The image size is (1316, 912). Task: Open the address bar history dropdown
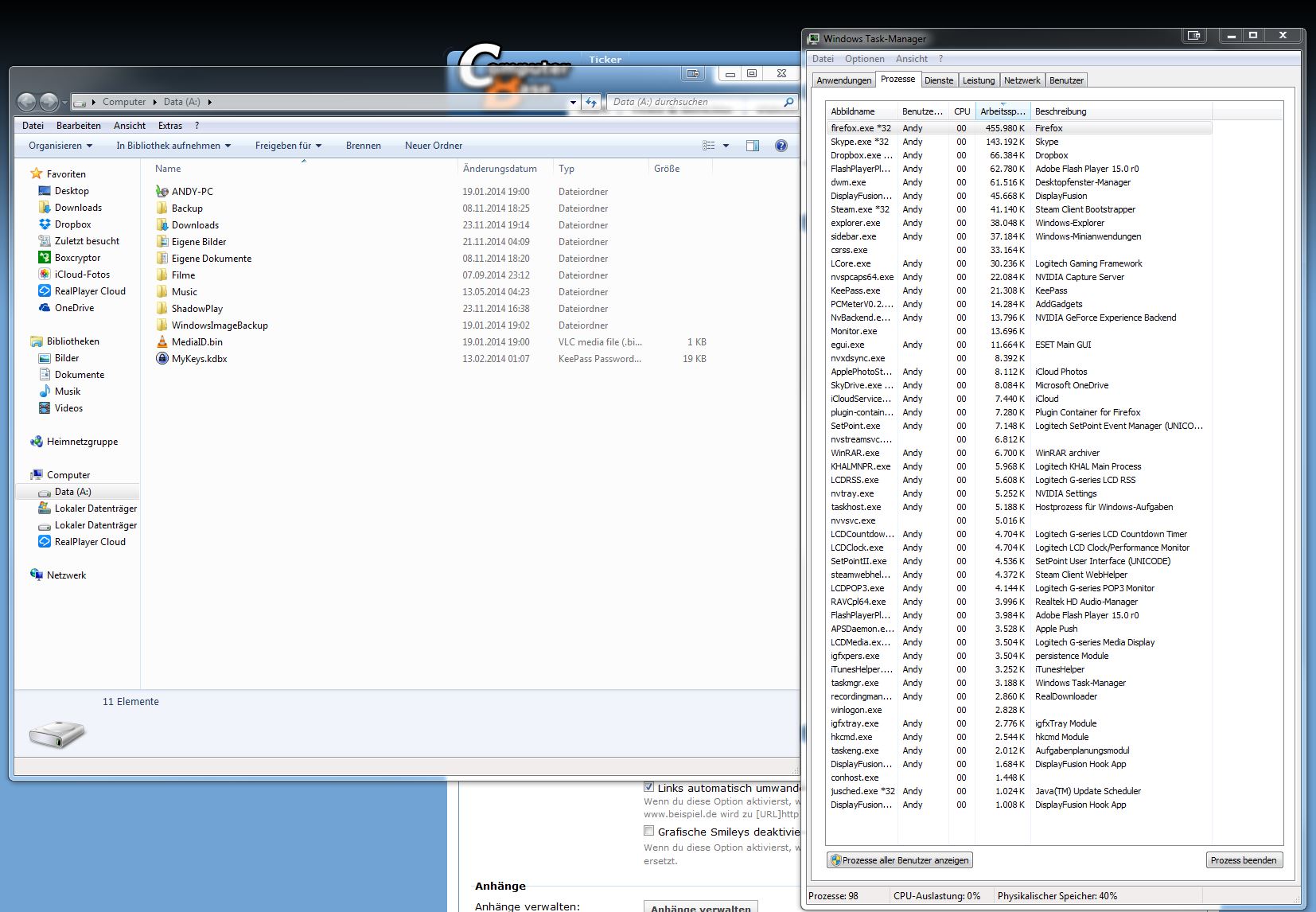pyautogui.click(x=573, y=102)
